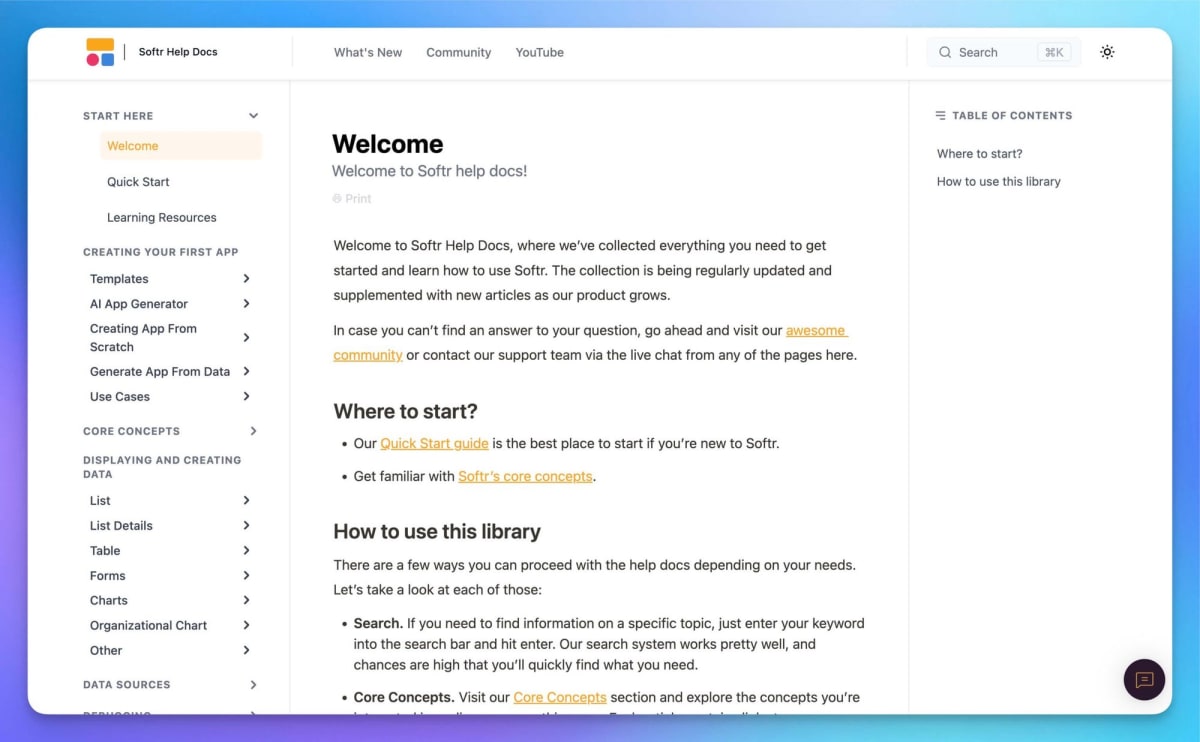This screenshot has height=742, width=1200.
Task: Collapse the Start Here section chevron
Action: click(253, 116)
